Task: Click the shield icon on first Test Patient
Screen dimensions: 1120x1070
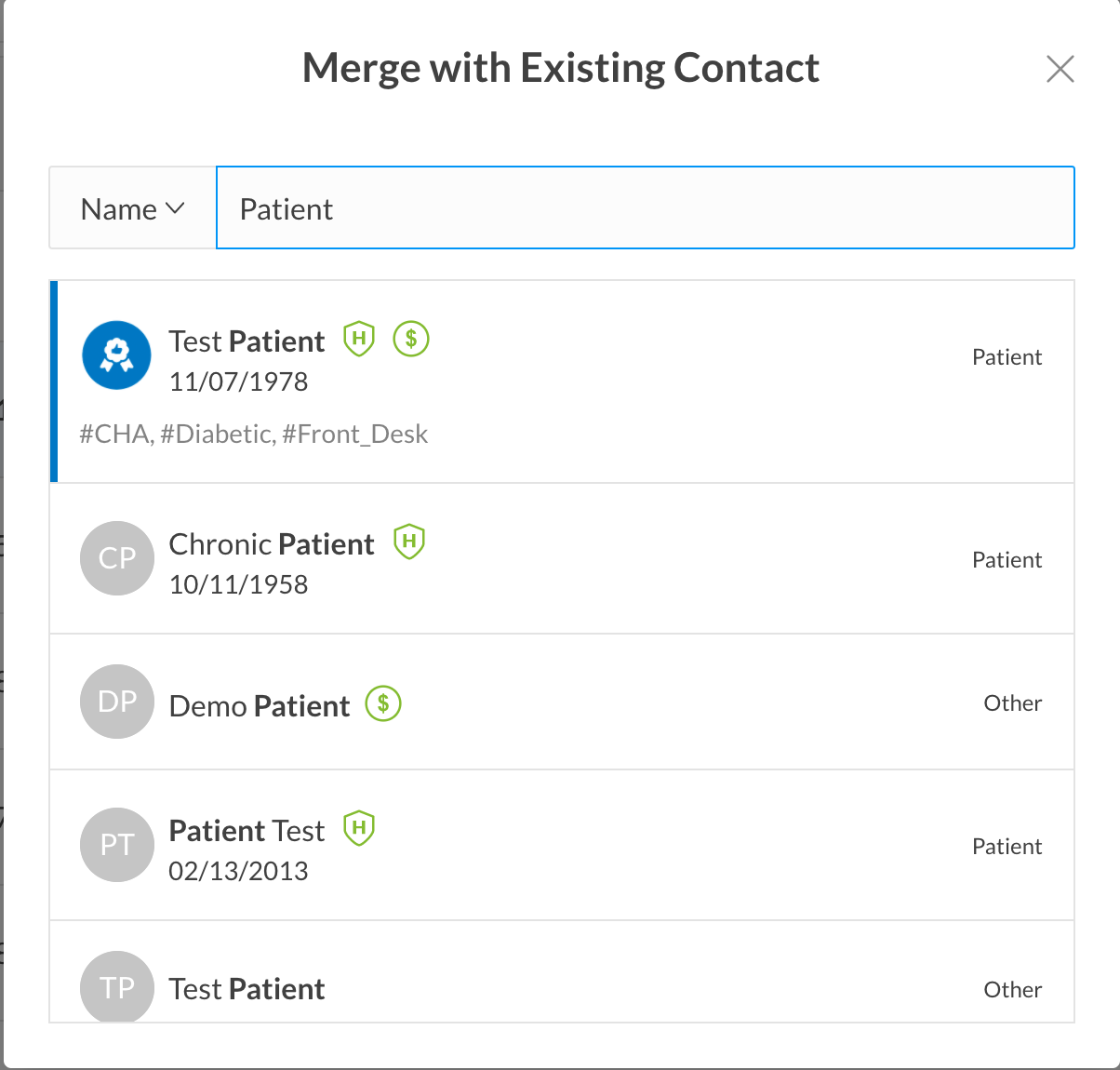Action: pyautogui.click(x=359, y=339)
